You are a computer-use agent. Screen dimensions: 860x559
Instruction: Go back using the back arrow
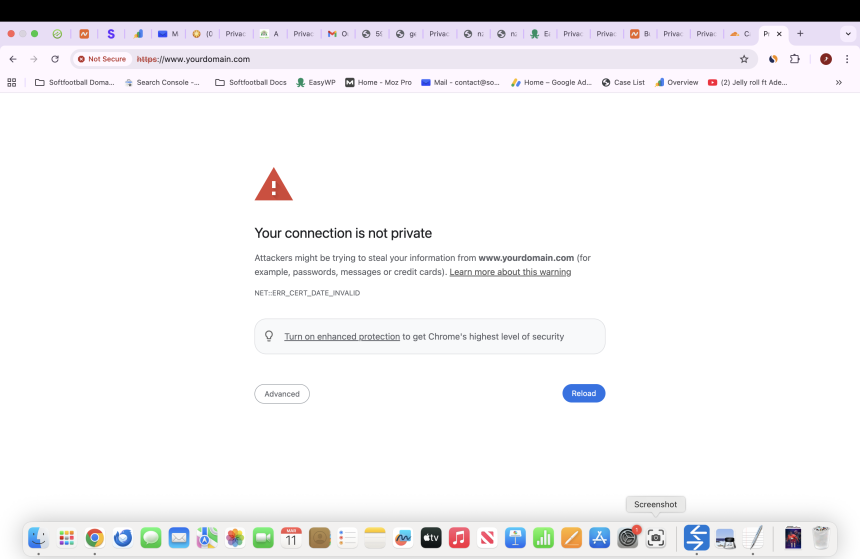tap(13, 59)
